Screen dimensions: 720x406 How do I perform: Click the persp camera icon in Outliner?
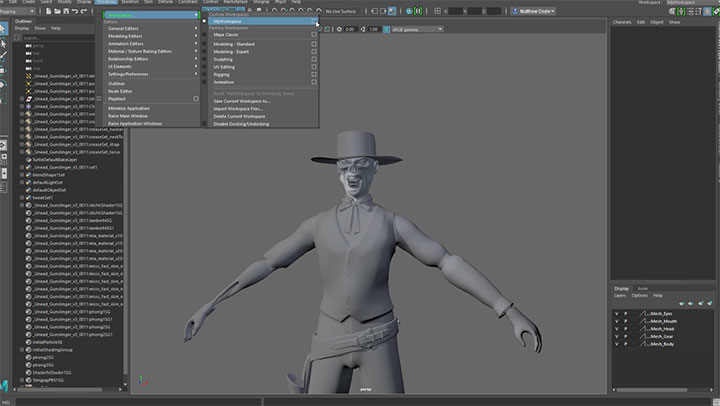click(28, 46)
